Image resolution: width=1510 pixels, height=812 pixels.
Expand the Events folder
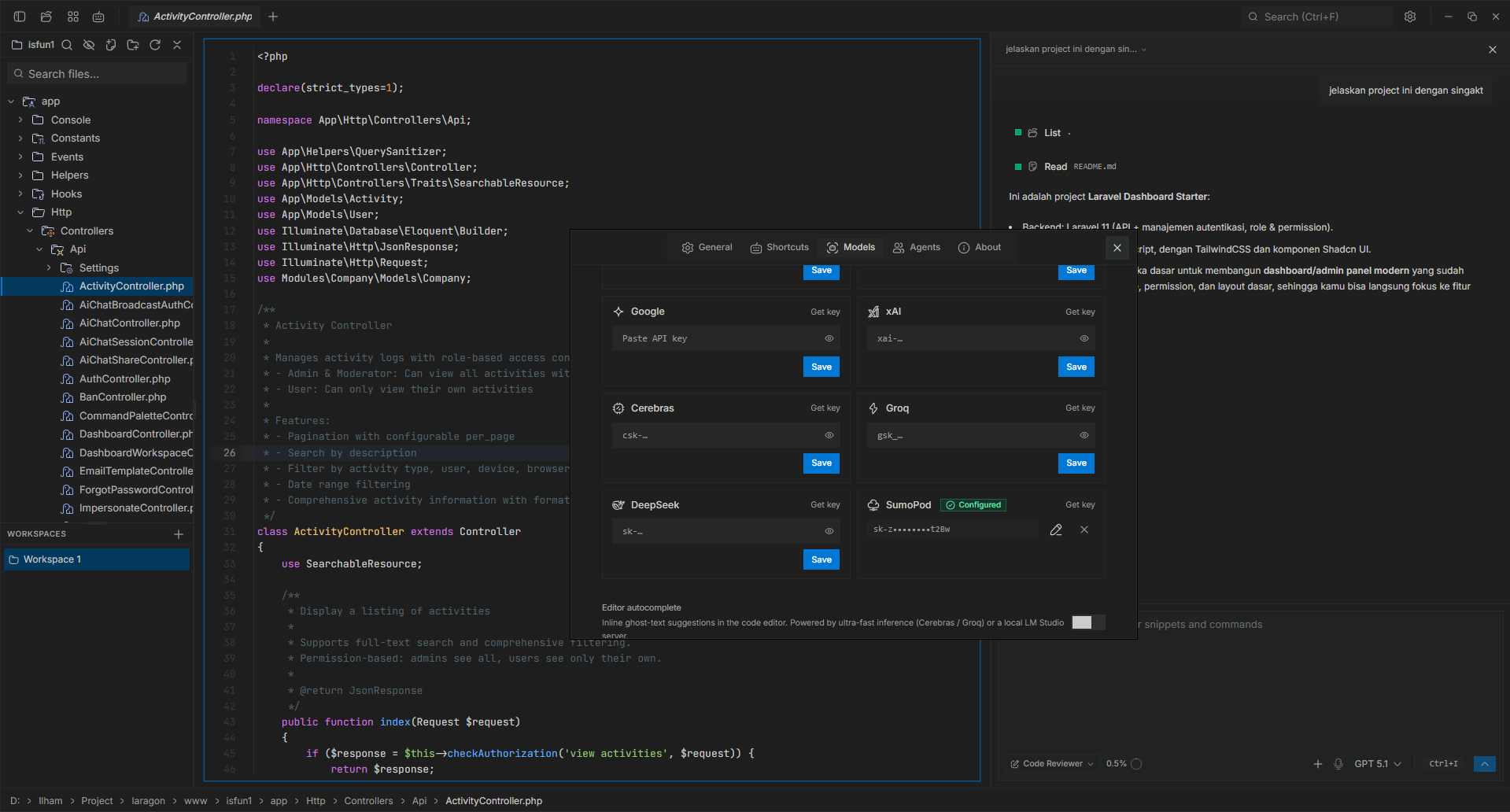(x=21, y=157)
